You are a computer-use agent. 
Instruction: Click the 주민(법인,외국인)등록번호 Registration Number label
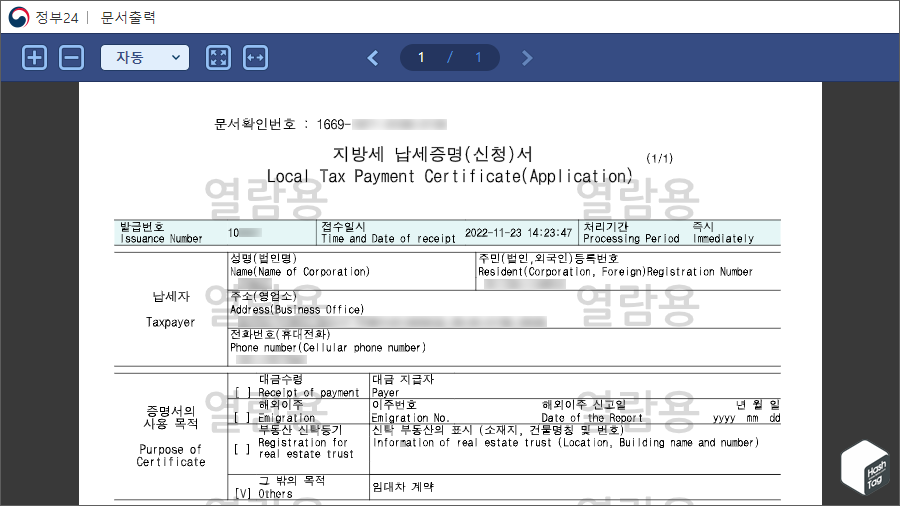(615, 265)
